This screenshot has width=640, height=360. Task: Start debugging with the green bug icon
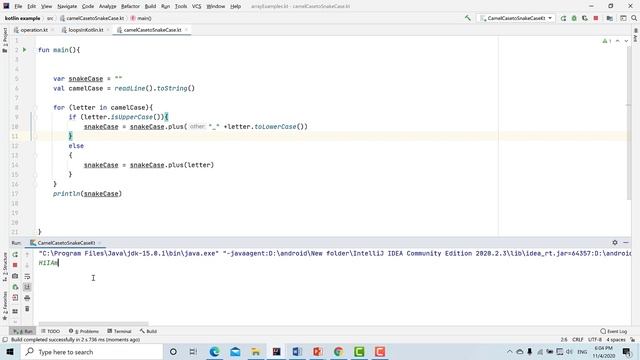[574, 18]
